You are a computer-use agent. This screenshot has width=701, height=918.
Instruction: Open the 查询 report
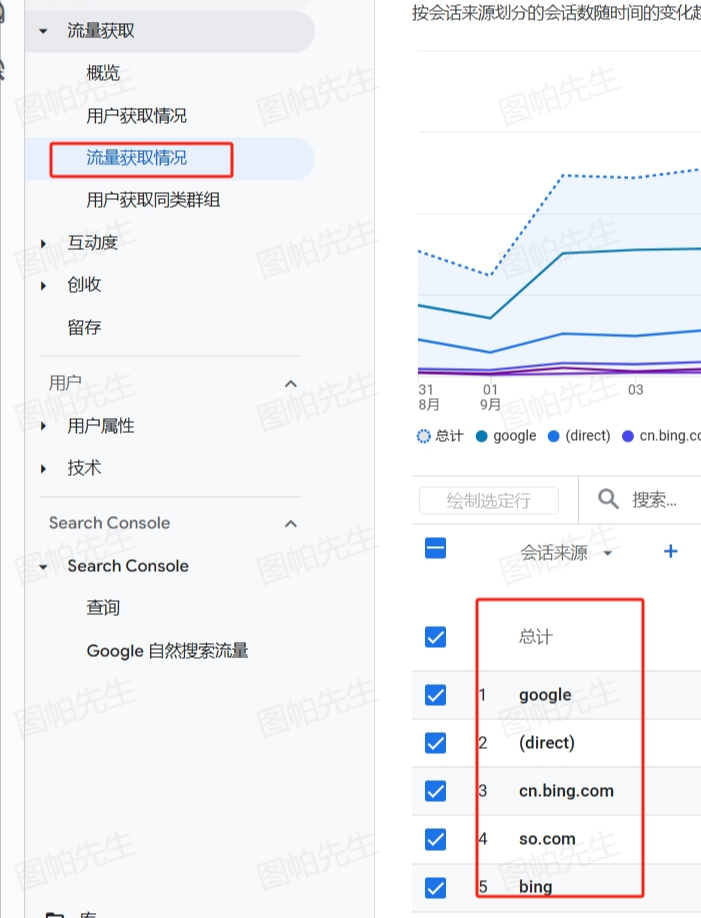click(103, 608)
